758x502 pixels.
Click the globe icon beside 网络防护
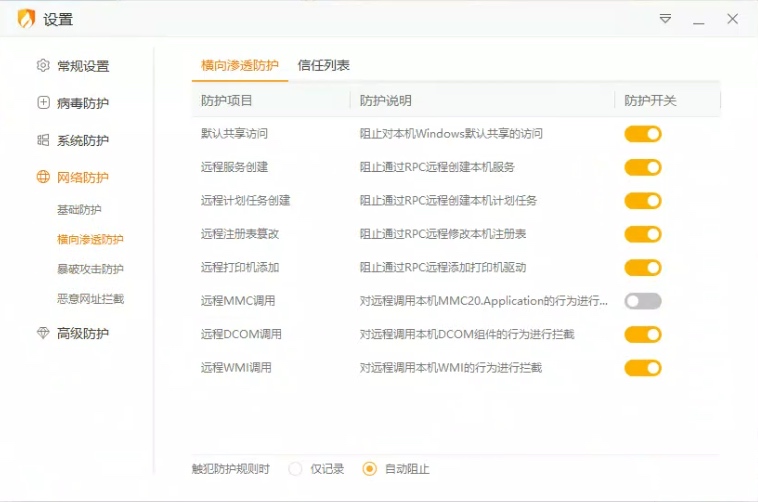(43, 177)
